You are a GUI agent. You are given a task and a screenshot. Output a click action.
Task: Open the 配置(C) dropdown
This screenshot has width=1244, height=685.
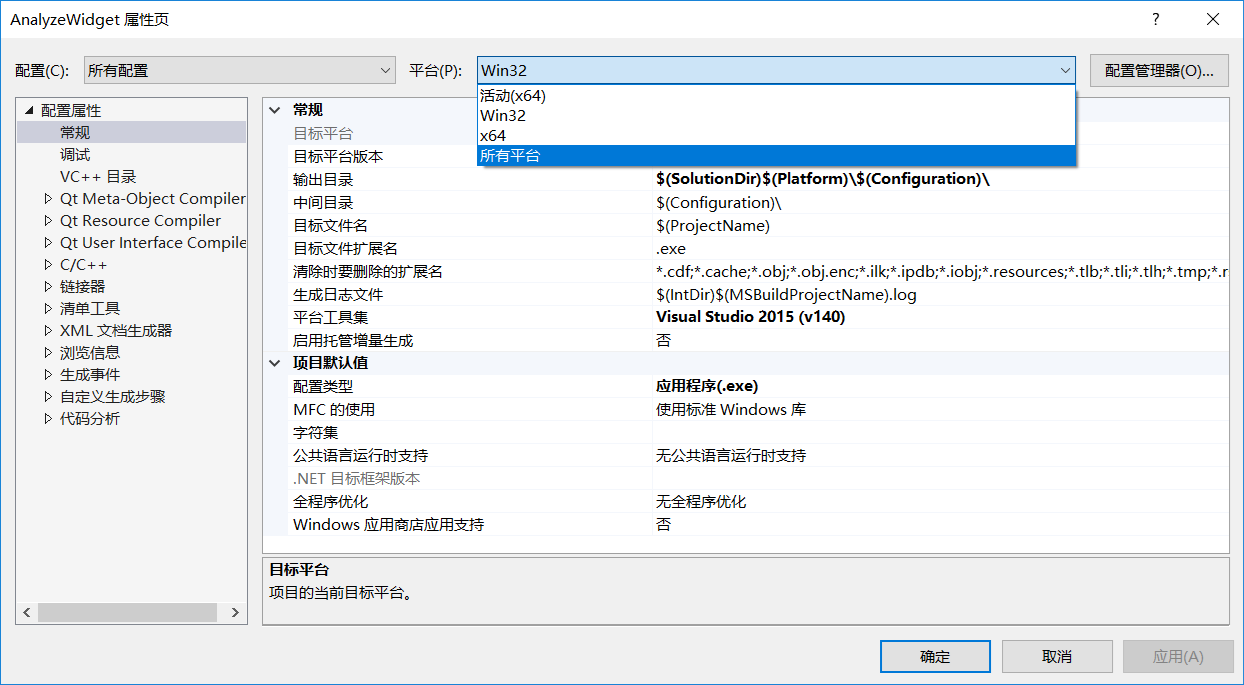240,70
